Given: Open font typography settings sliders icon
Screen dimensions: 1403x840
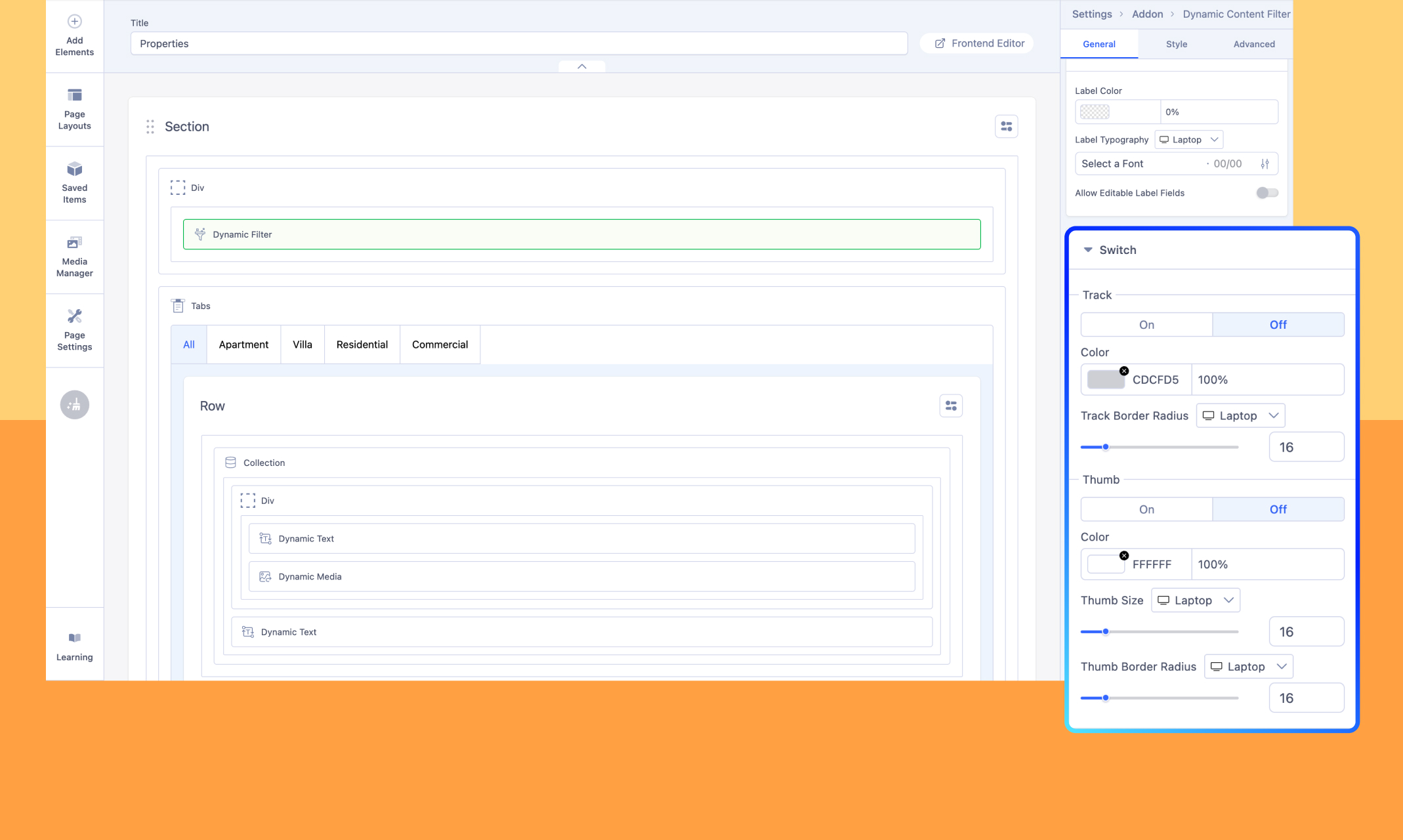Looking at the screenshot, I should point(1265,164).
